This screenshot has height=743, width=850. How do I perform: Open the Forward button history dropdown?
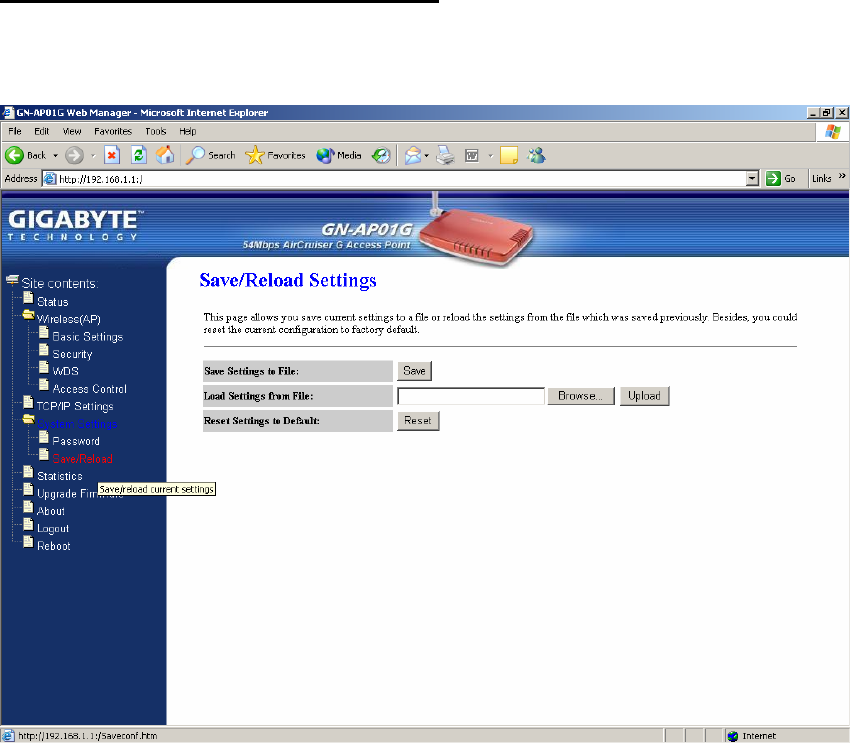93,156
